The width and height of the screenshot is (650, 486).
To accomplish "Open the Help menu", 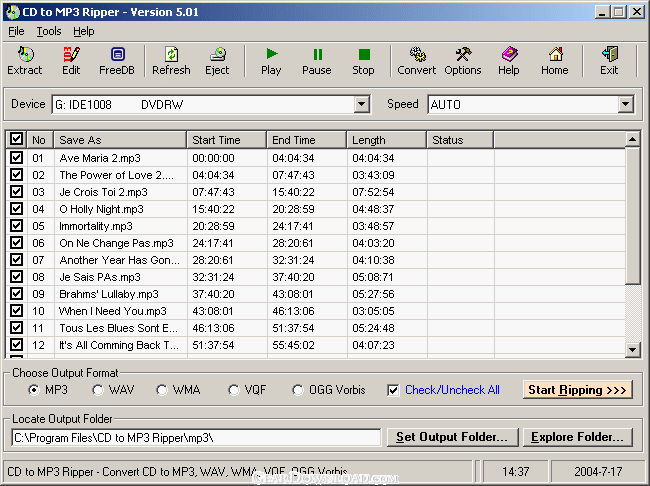I will coord(84,32).
